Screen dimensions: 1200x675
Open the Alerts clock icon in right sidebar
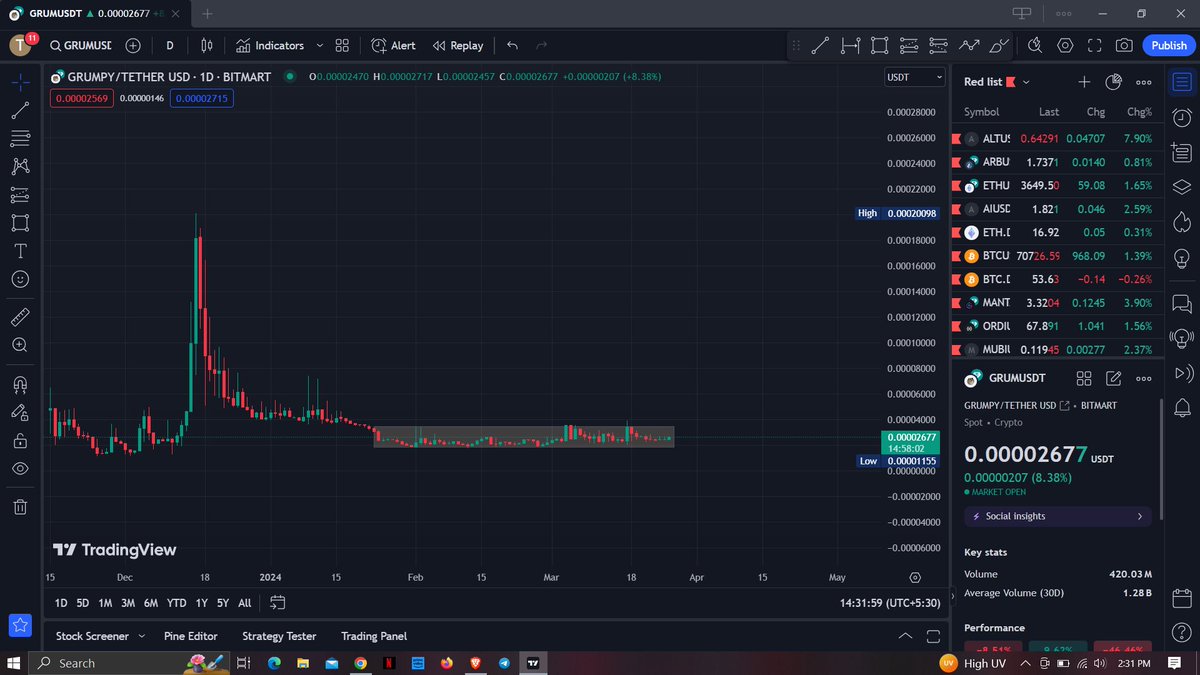pos(1182,118)
